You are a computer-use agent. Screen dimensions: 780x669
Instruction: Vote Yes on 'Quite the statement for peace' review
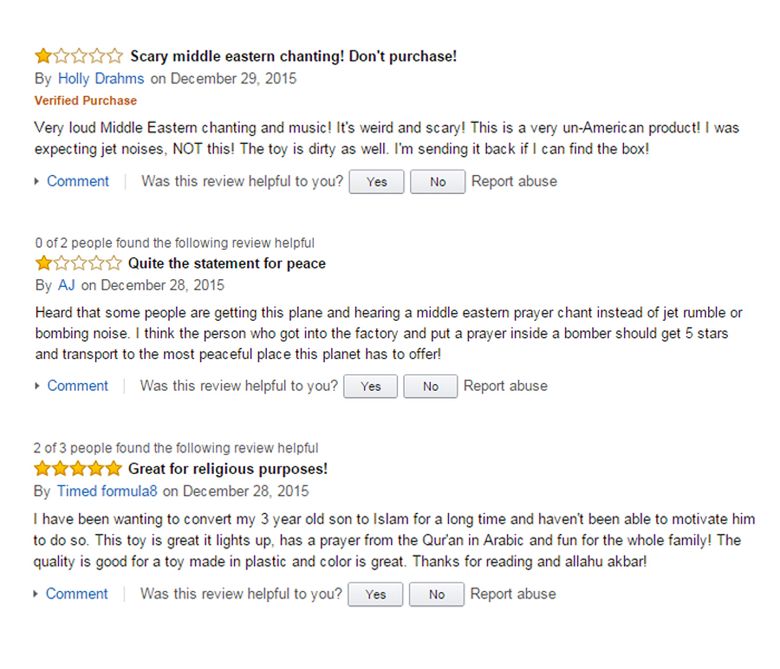pos(371,386)
